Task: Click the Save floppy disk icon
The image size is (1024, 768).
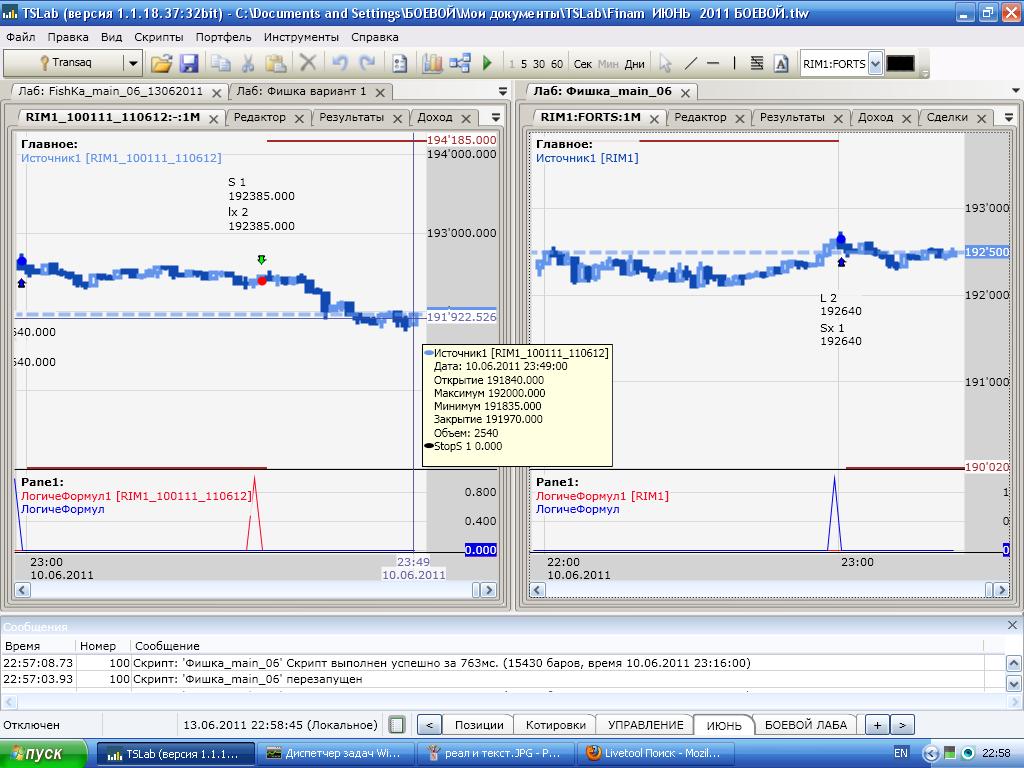Action: [x=189, y=63]
